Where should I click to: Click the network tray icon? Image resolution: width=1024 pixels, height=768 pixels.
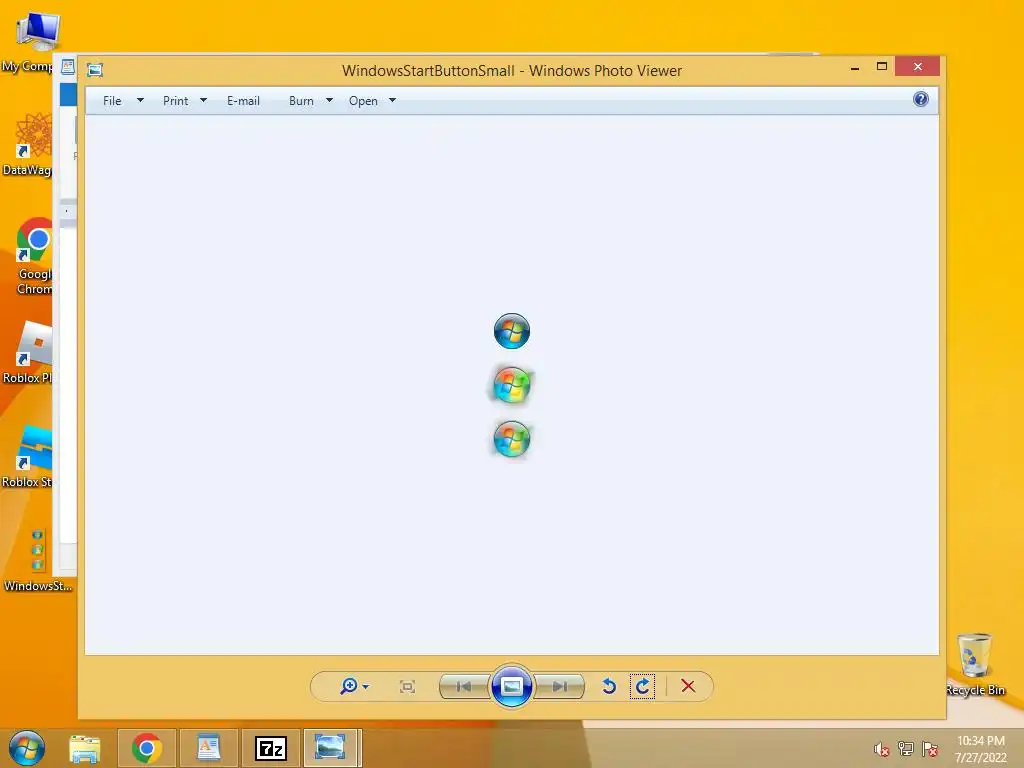pos(905,749)
